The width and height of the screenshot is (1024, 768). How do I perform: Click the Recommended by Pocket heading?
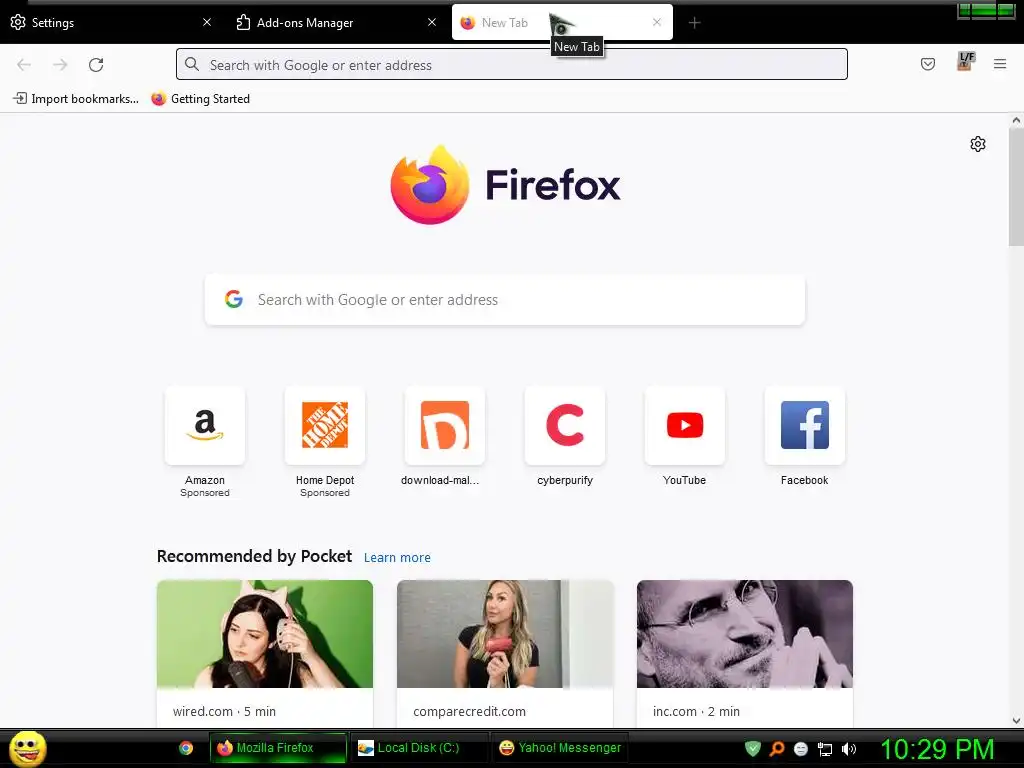[x=254, y=556]
